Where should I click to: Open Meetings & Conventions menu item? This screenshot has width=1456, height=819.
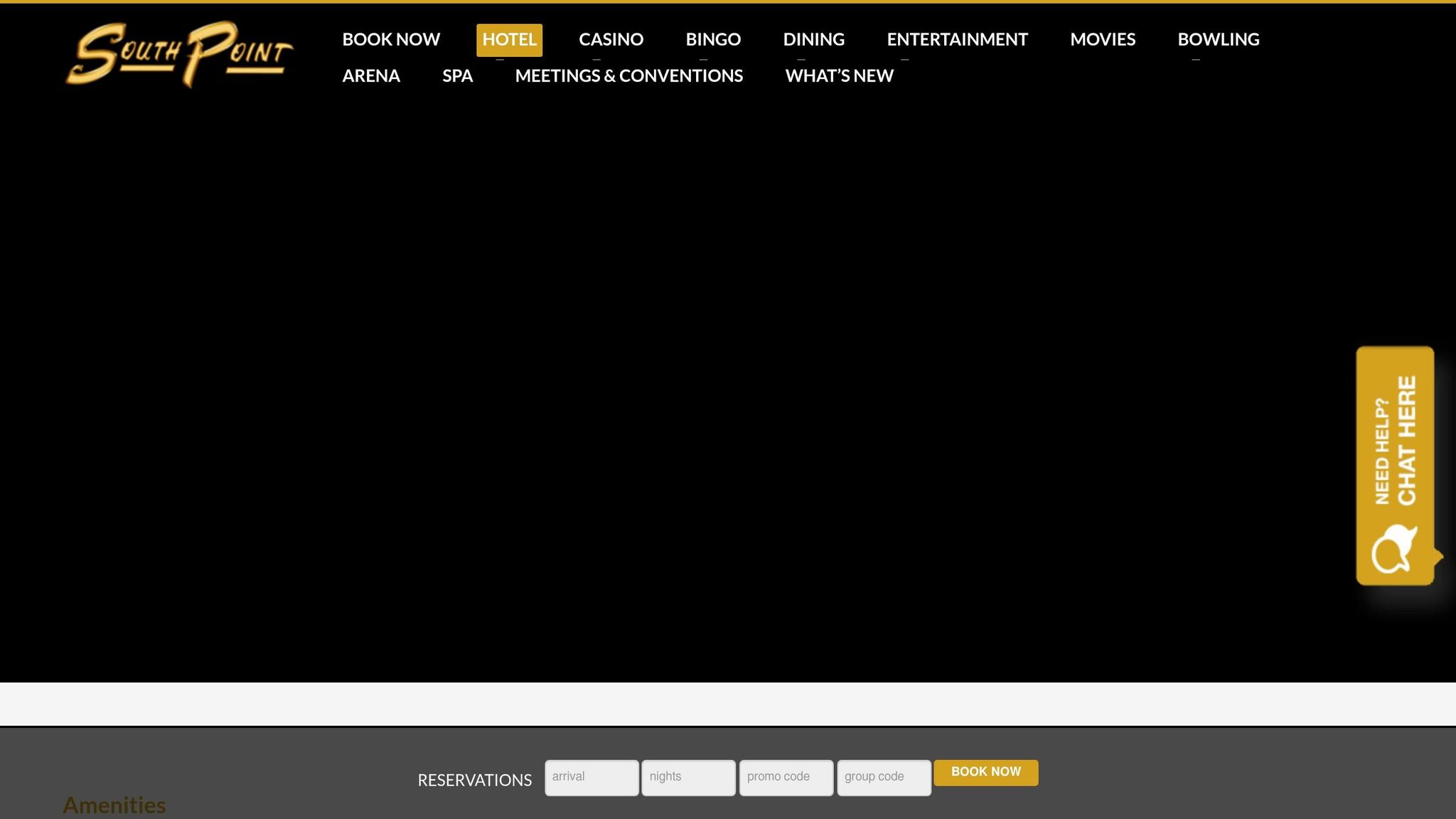[628, 76]
